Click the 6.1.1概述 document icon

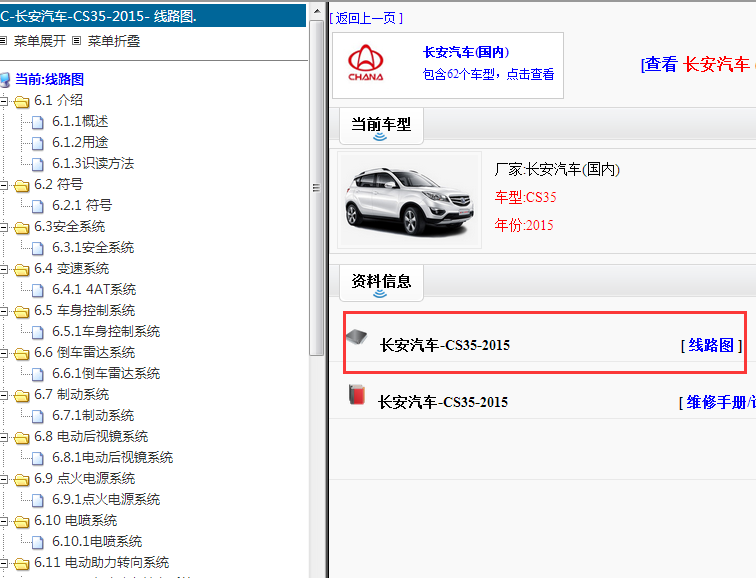[37, 122]
